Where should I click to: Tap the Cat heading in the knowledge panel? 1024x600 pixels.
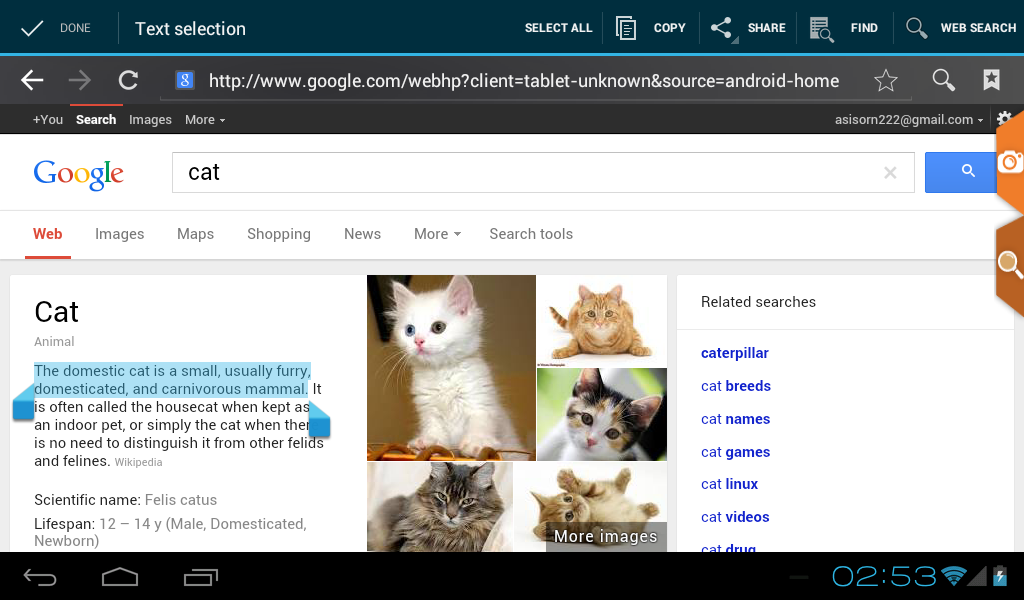(x=56, y=312)
